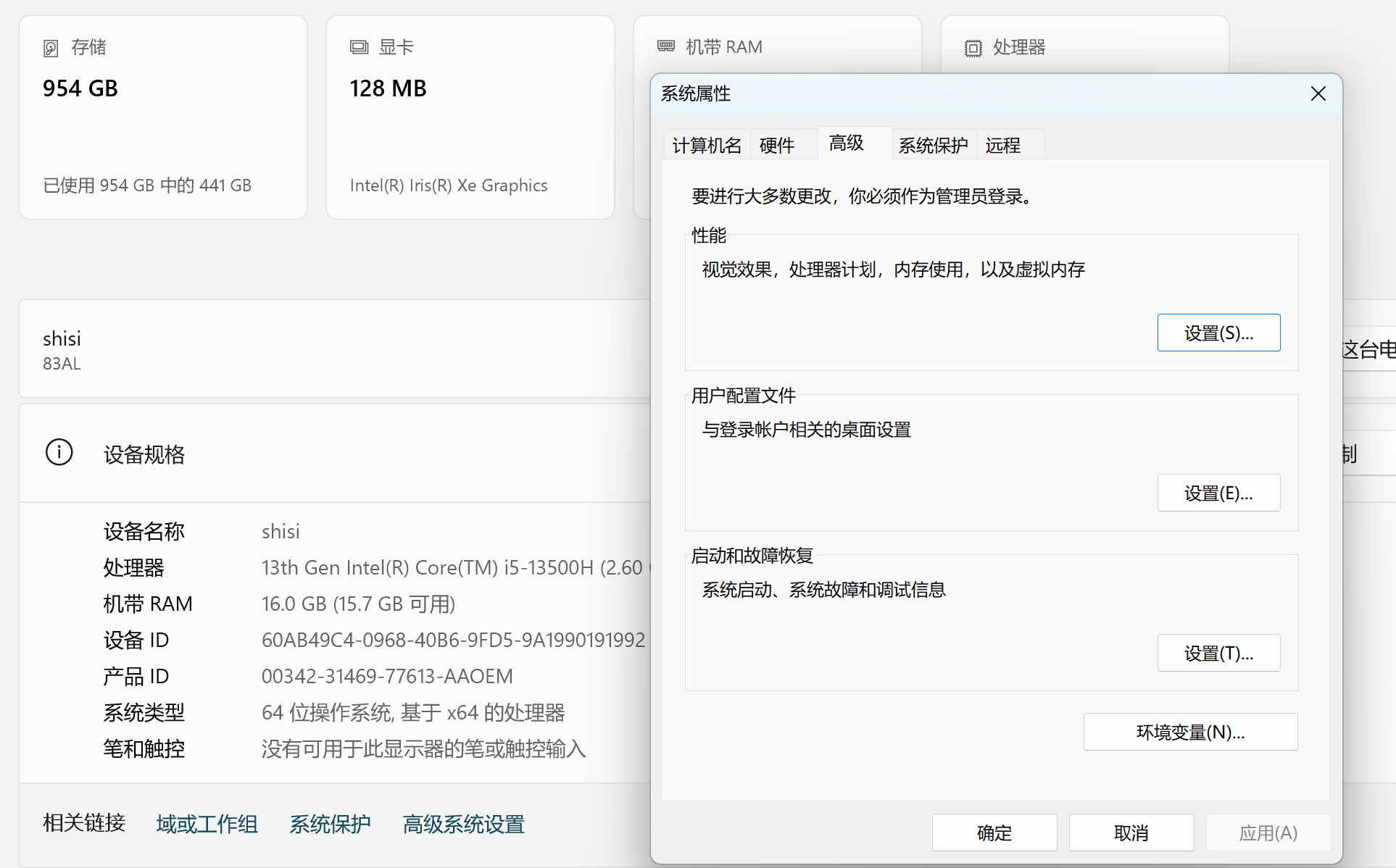This screenshot has width=1396, height=868.
Task: Click the installed RAM icon
Action: pyautogui.click(x=665, y=47)
